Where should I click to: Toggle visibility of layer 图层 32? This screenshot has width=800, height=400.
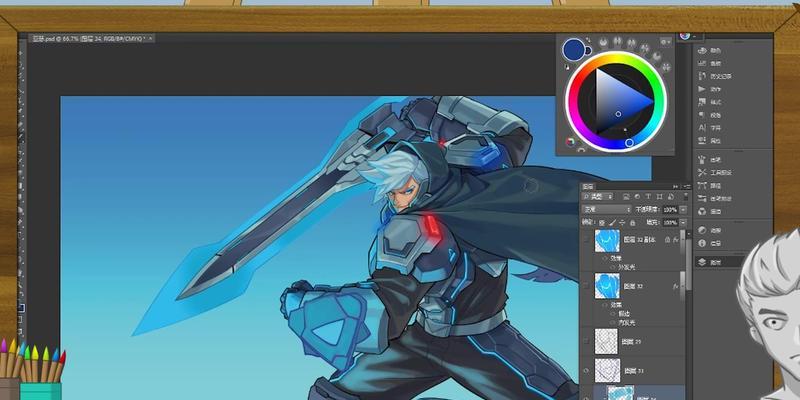[586, 285]
